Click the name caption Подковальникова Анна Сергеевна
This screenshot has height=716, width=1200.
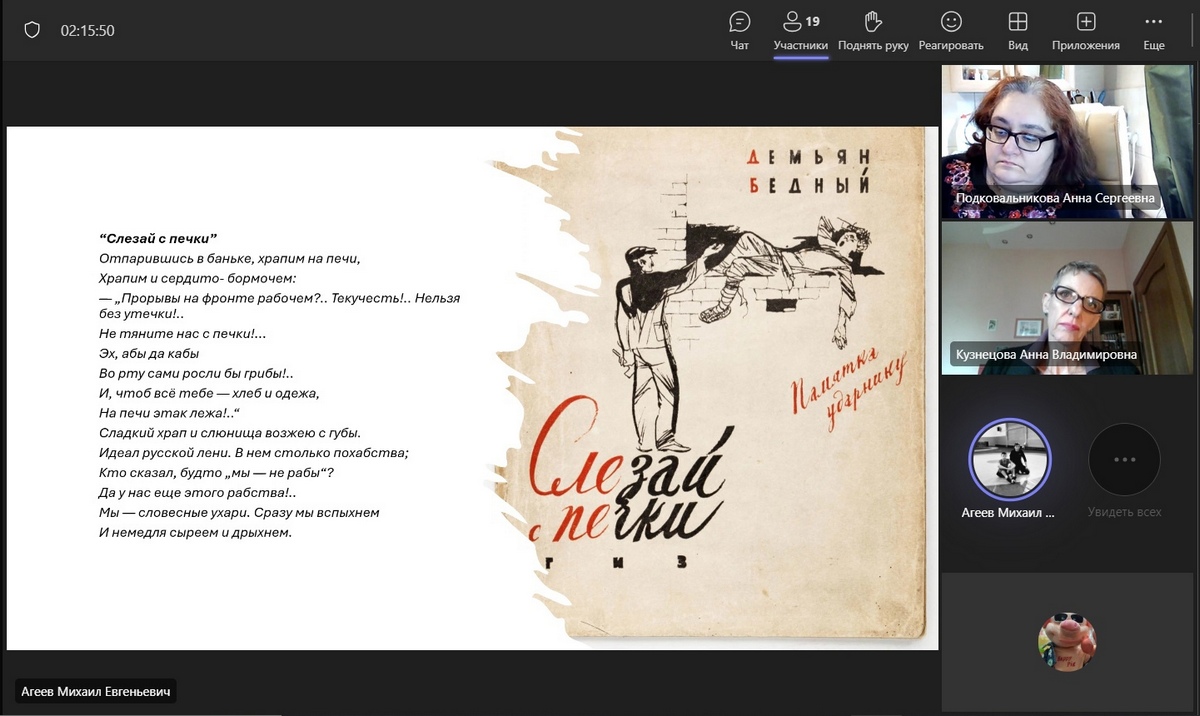[1055, 198]
